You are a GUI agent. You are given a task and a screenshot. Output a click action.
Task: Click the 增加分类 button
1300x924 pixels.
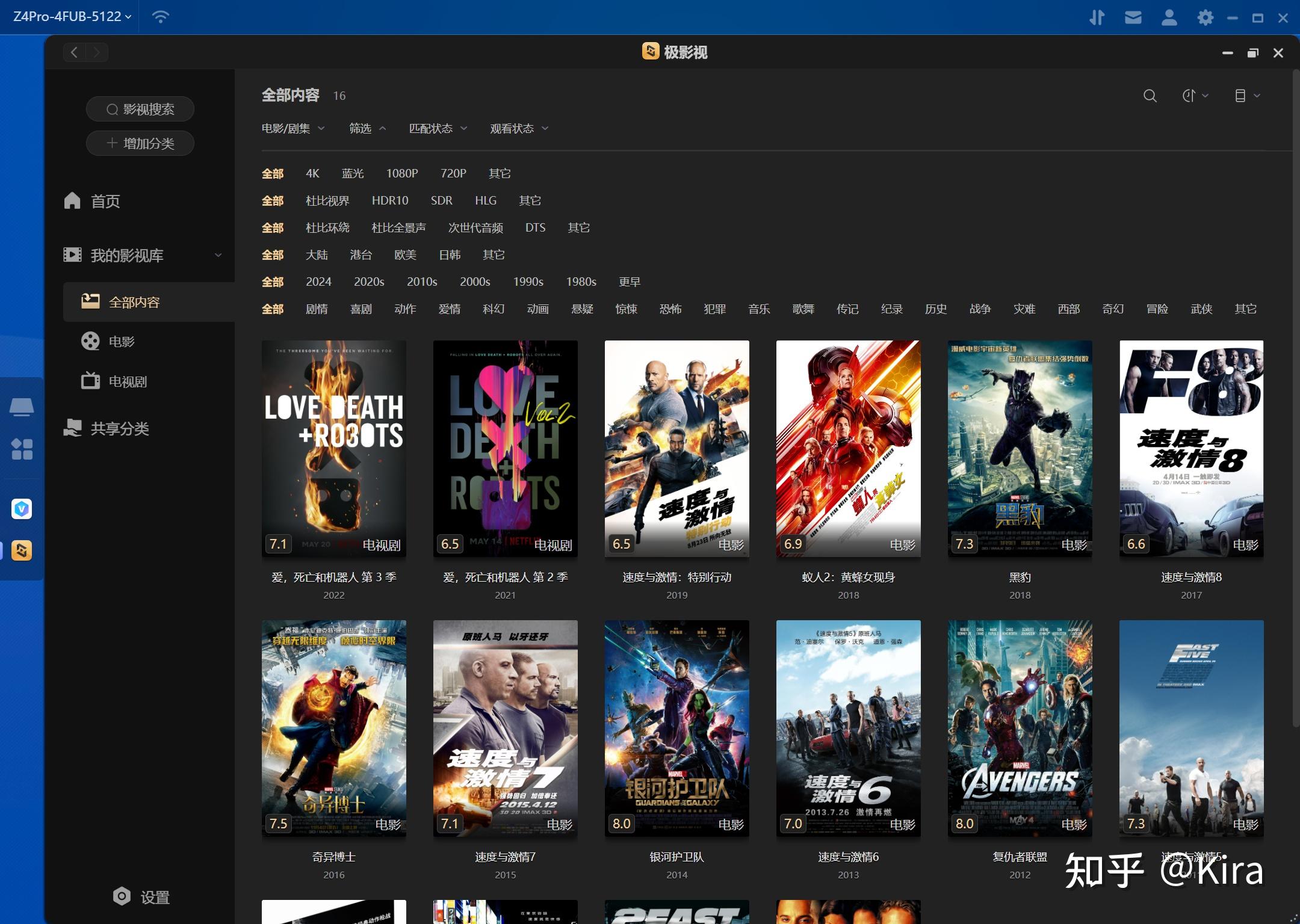coord(140,143)
